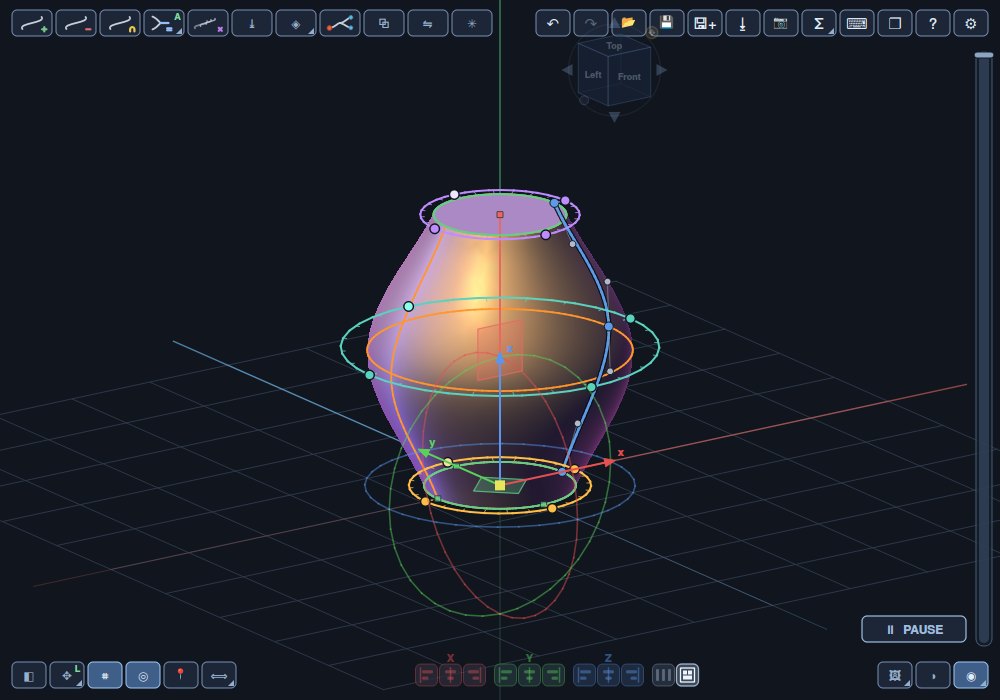
Task: Align to Z axis minimum
Action: (x=585, y=675)
